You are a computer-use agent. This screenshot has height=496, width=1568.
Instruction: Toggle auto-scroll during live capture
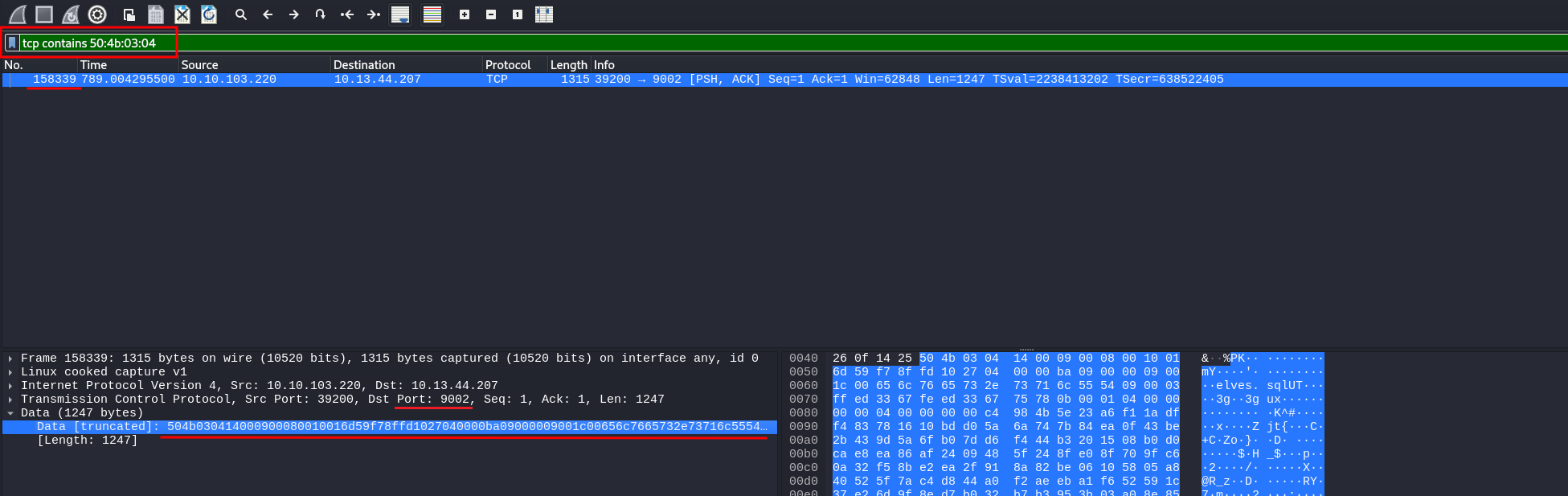399,14
